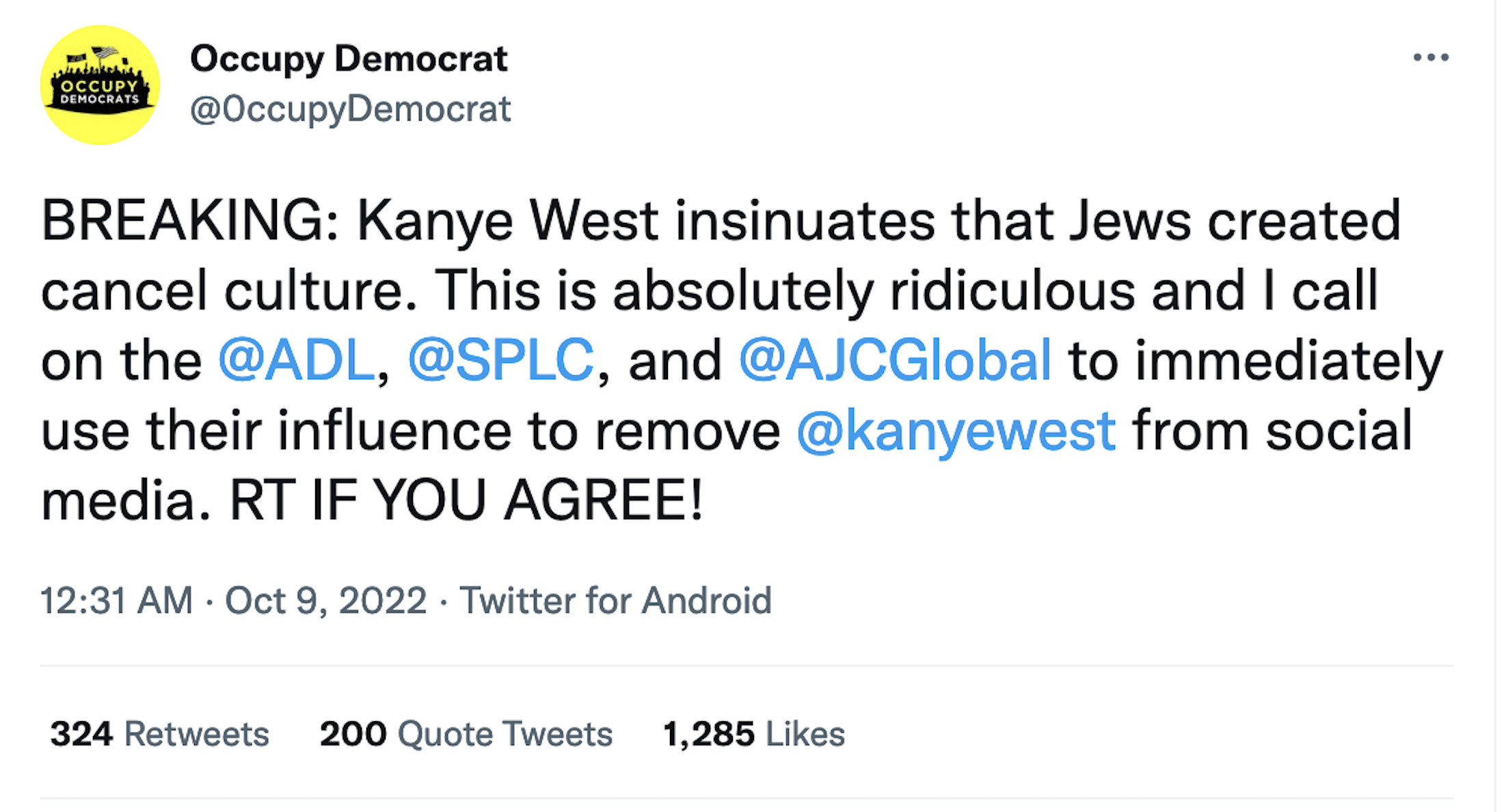This screenshot has width=1504, height=812.
Task: Open the Occupy Democrats profile picture
Action: click(100, 85)
